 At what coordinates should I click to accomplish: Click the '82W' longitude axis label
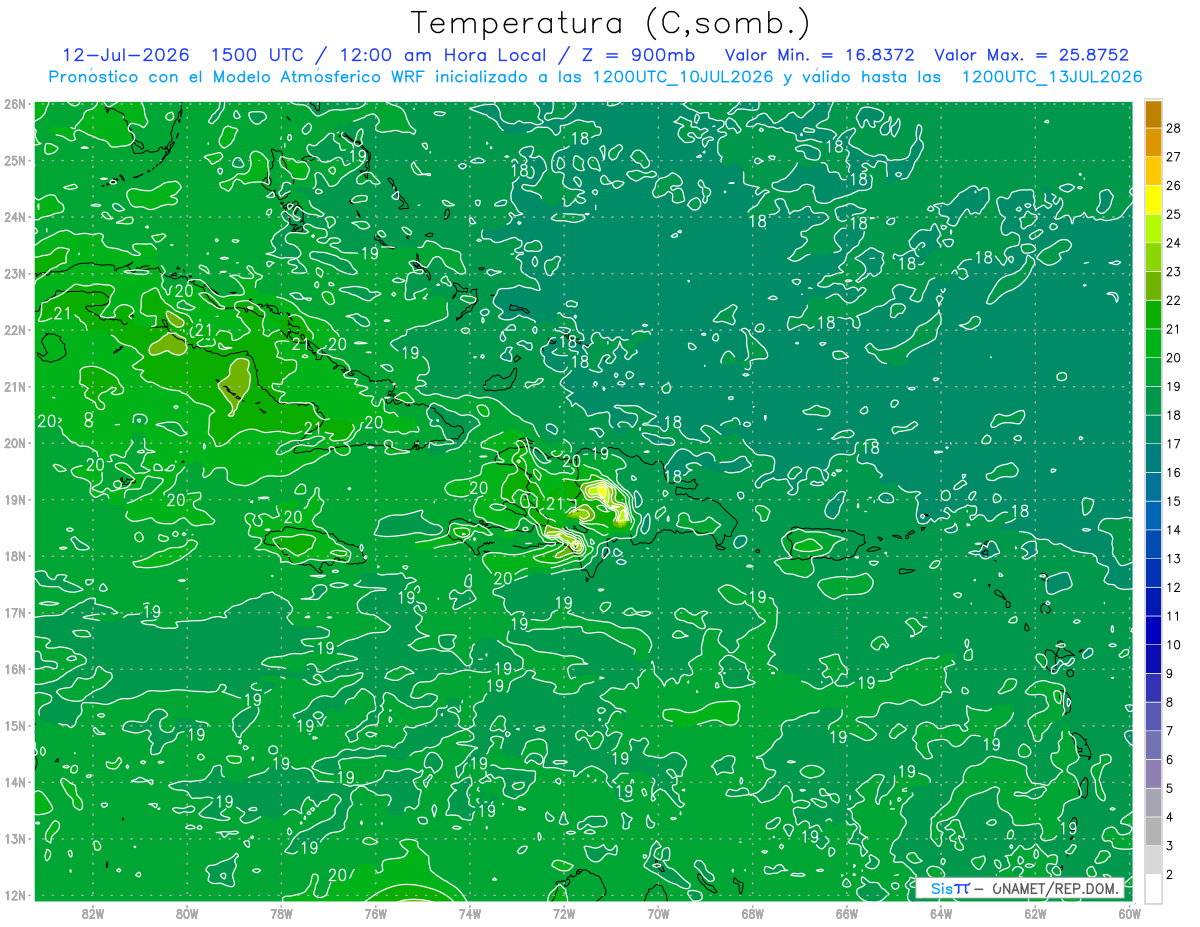click(93, 913)
